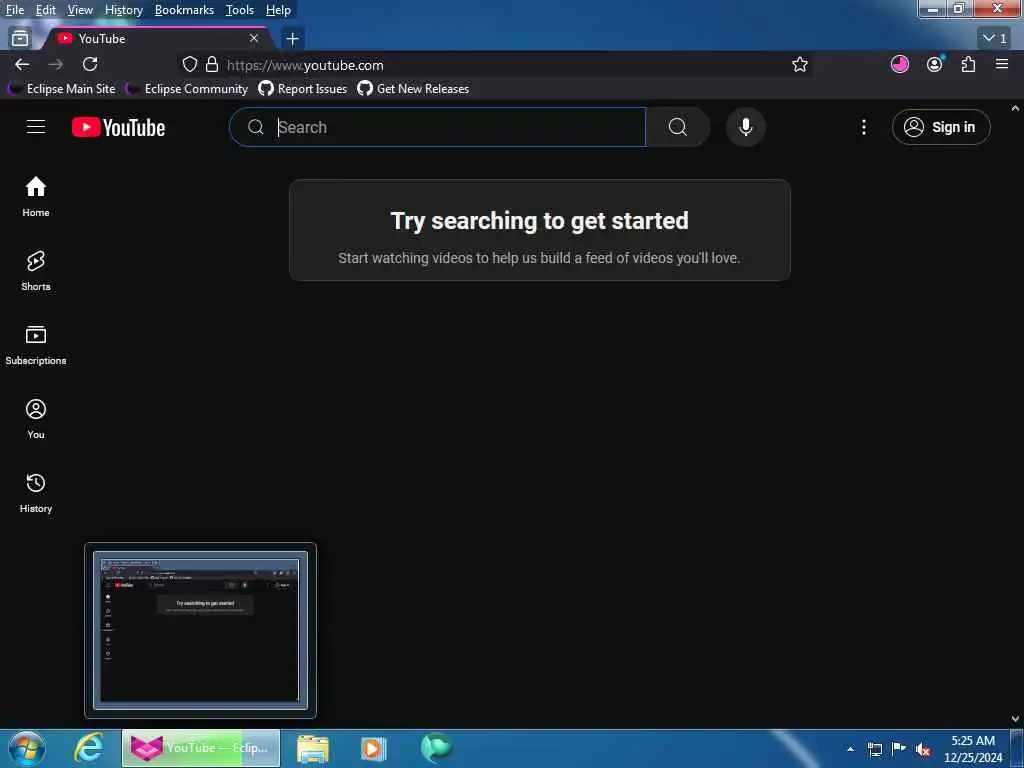Open History in sidebar
This screenshot has height=768, width=1024.
[x=36, y=492]
